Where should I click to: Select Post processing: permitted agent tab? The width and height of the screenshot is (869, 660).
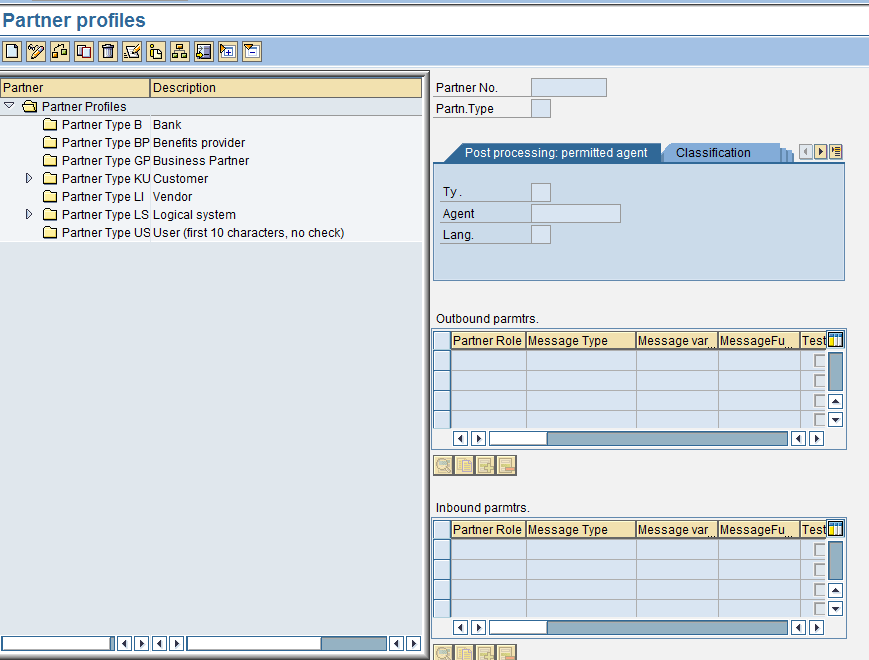click(x=556, y=153)
